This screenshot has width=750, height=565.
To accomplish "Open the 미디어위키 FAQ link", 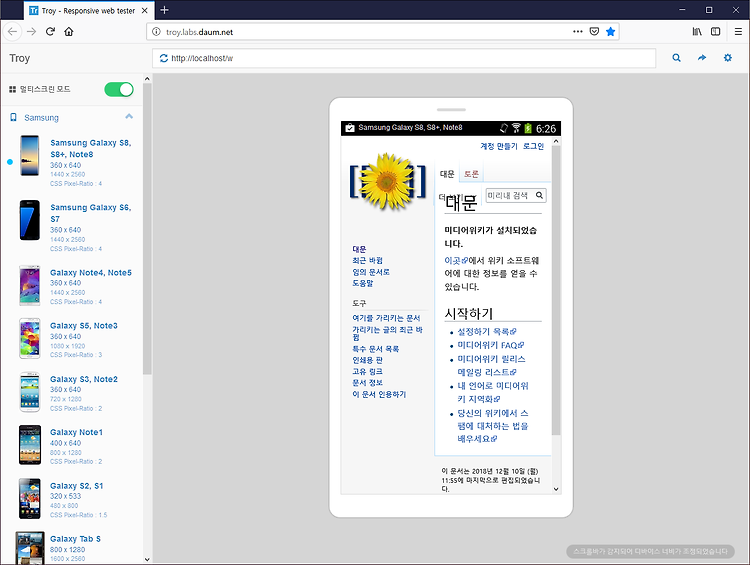I will [x=491, y=345].
